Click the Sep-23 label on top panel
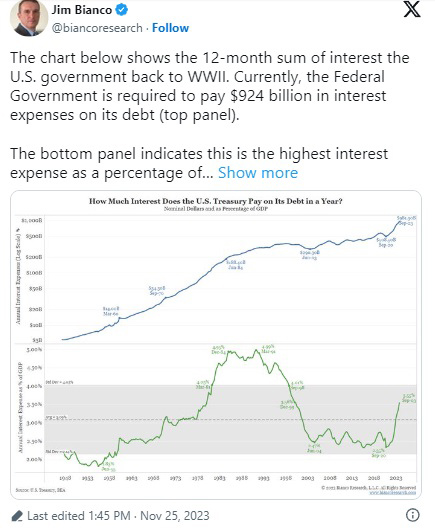 point(406,221)
